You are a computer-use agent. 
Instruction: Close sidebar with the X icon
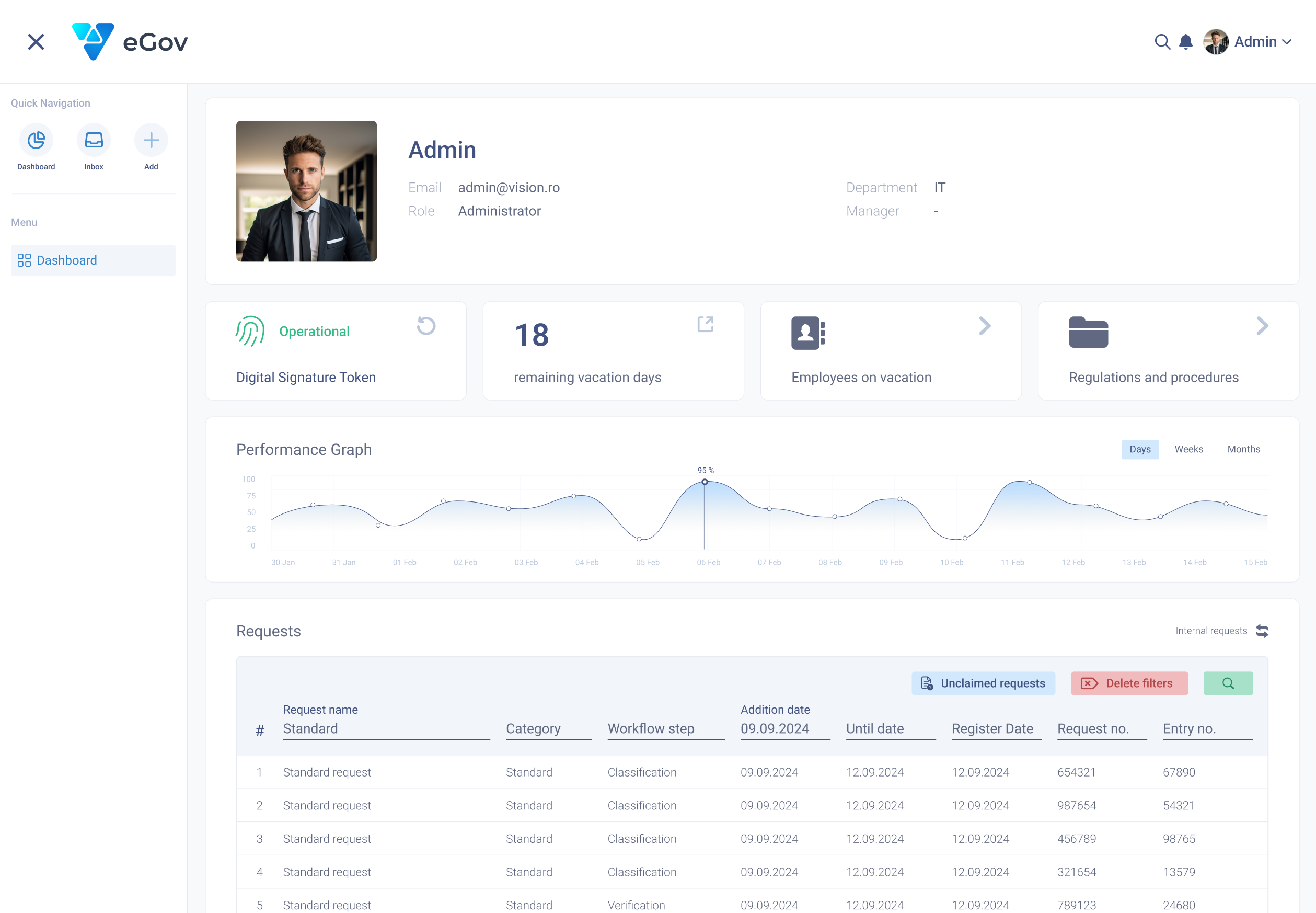point(36,42)
